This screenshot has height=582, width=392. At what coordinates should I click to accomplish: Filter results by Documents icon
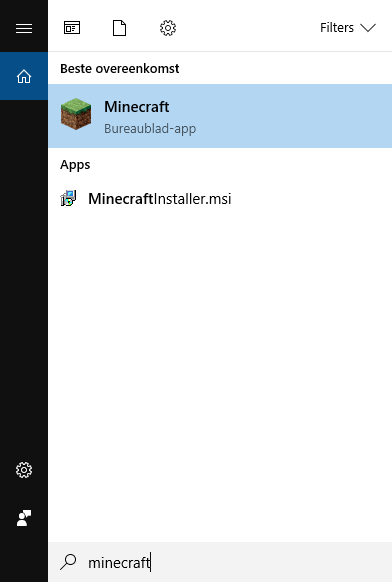pyautogui.click(x=119, y=28)
